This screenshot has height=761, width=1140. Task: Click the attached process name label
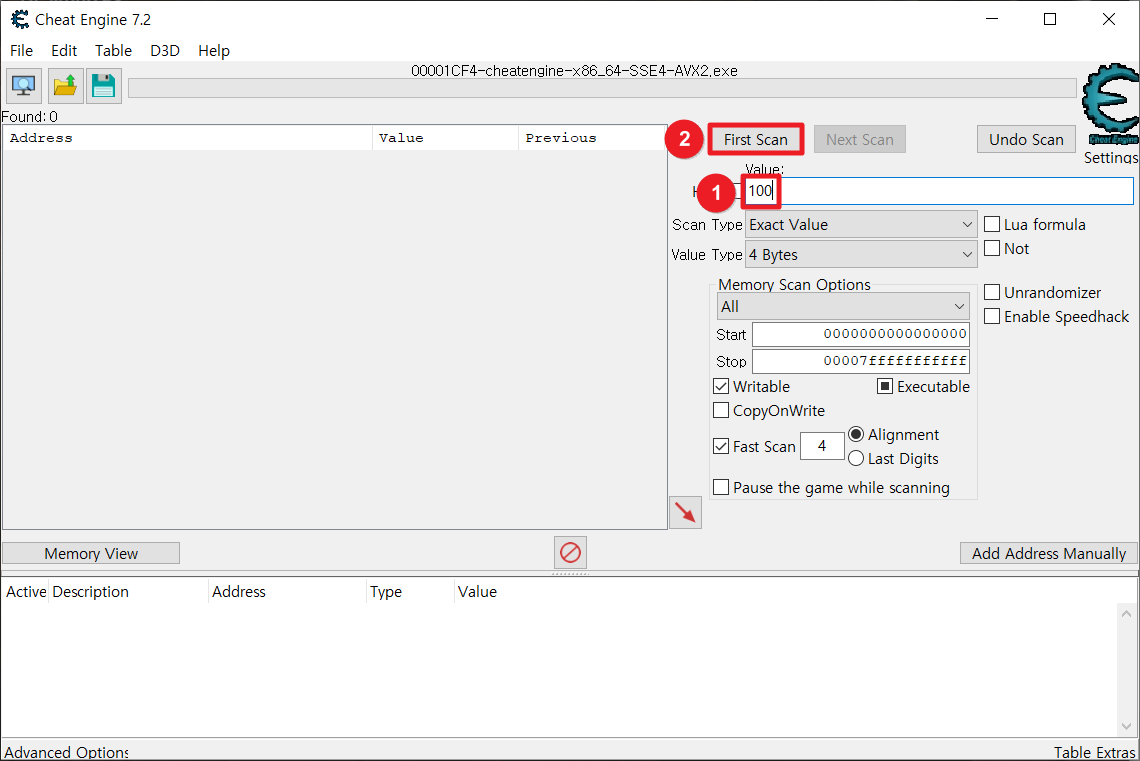click(574, 71)
